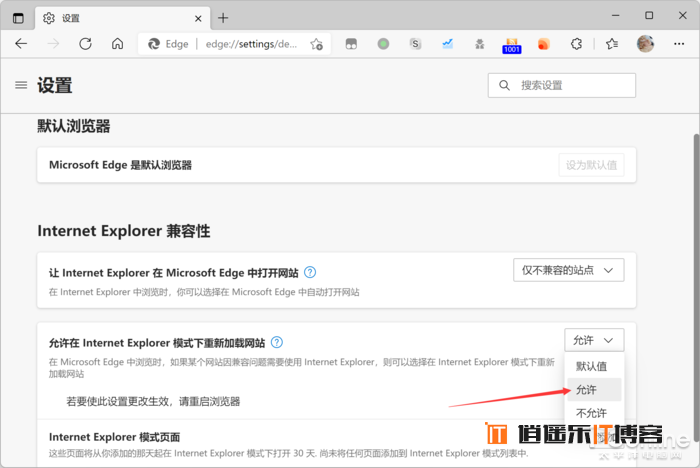Click the blue chart extension icon
Screen dimensions: 700x468
pyautogui.click(x=447, y=44)
